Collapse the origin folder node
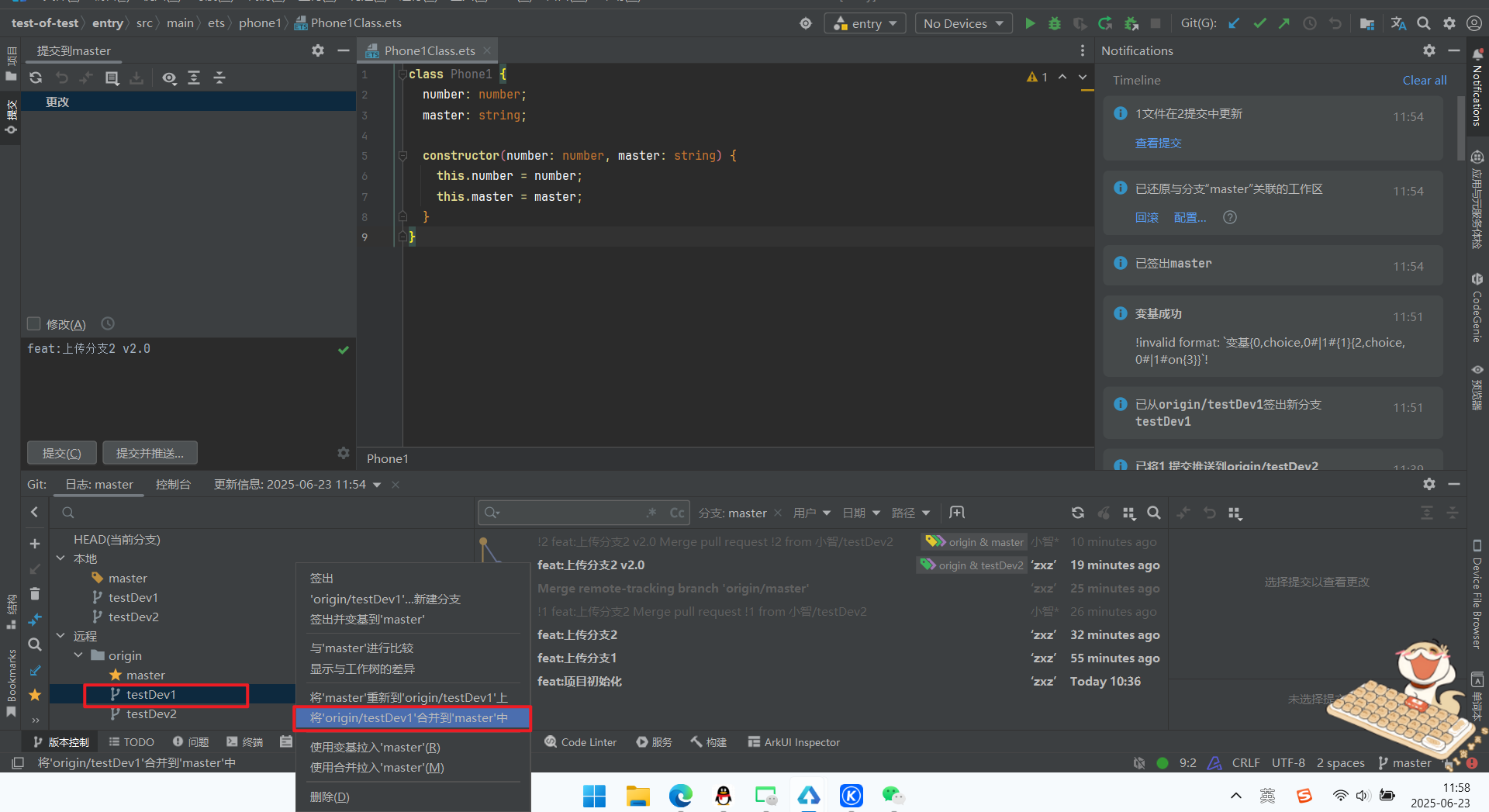 79,655
